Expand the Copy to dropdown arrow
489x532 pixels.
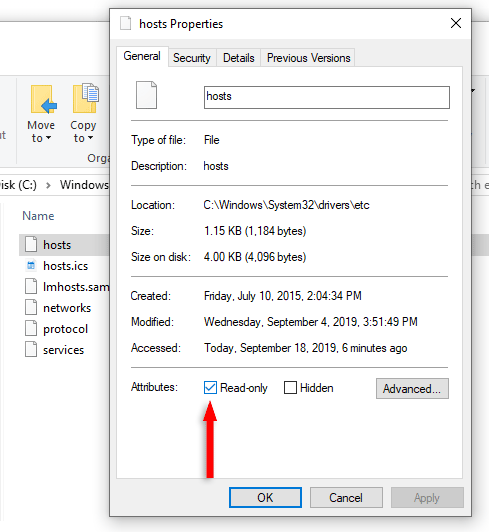point(90,138)
